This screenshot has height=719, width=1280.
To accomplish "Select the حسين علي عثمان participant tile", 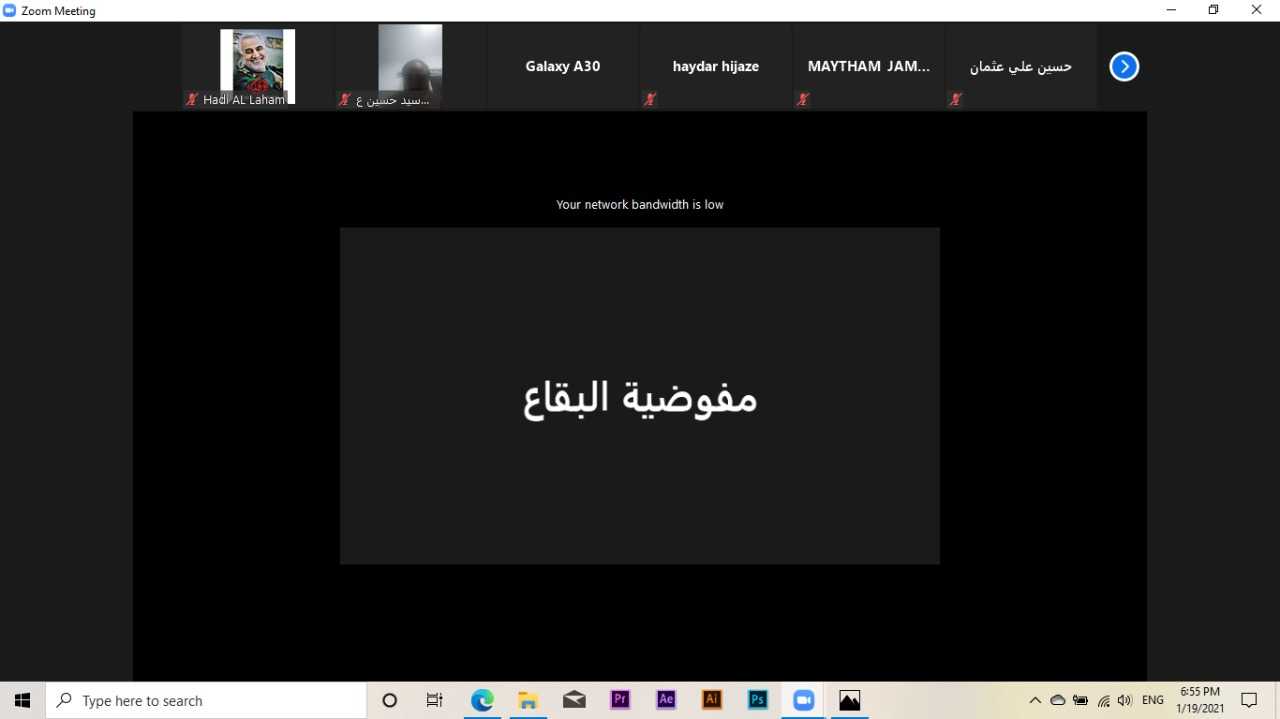I will point(1021,66).
